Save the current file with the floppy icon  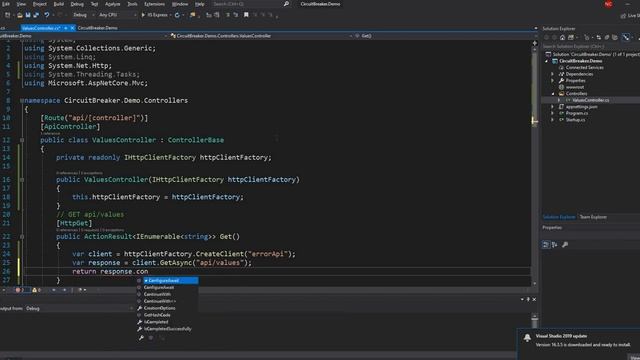tap(28, 15)
